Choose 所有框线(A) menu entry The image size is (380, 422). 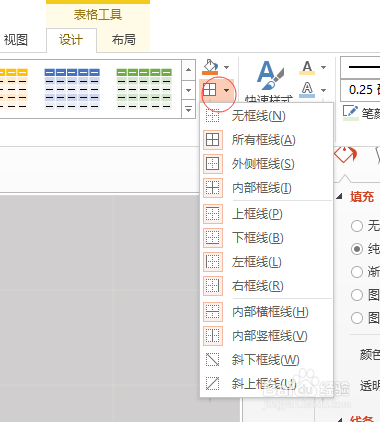[x=267, y=140]
